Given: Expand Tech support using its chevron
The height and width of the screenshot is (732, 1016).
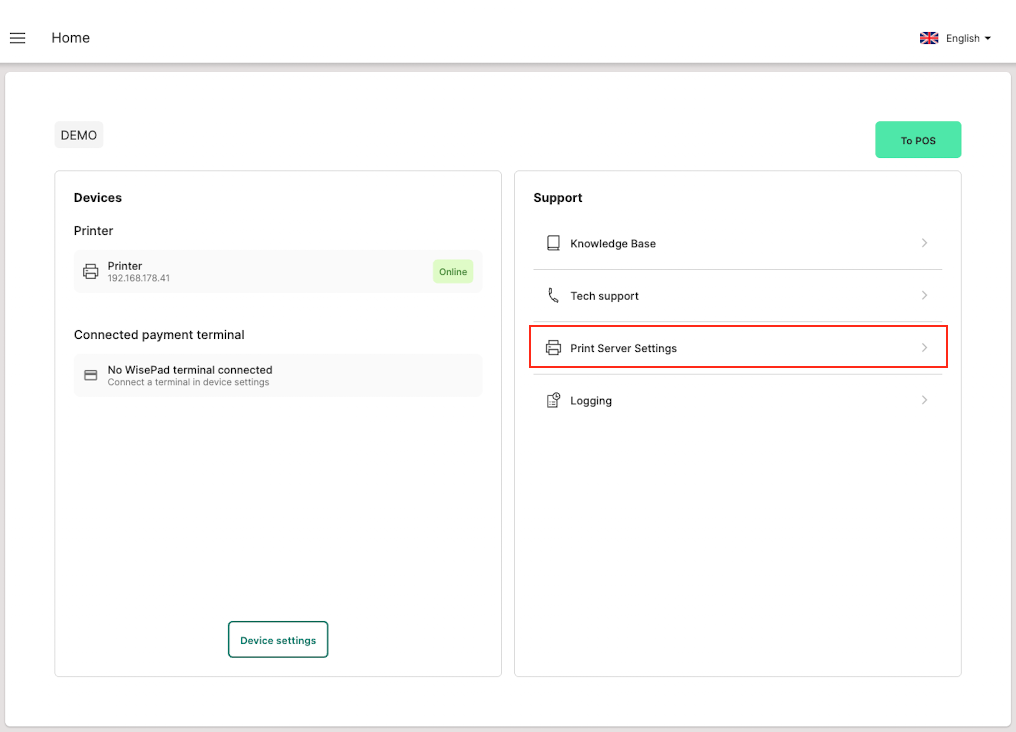Looking at the screenshot, I should click(x=924, y=296).
